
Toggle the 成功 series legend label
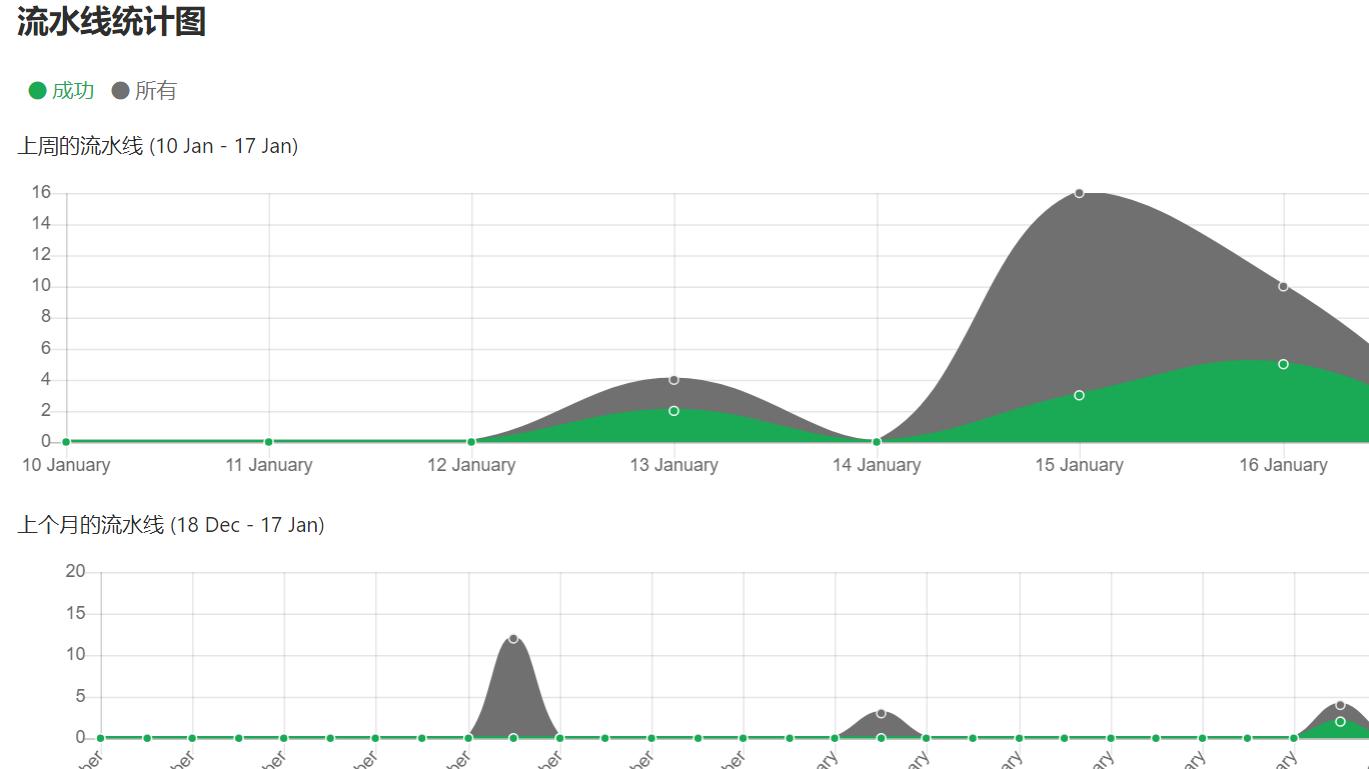pos(73,91)
